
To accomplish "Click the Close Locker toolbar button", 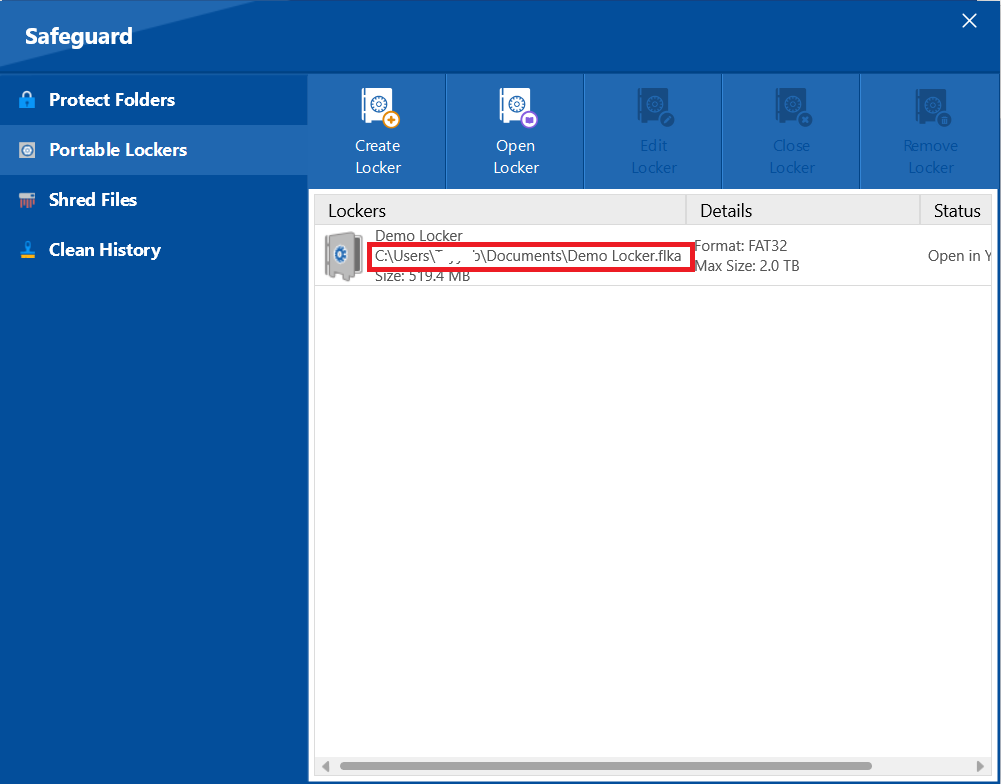I will coord(791,132).
